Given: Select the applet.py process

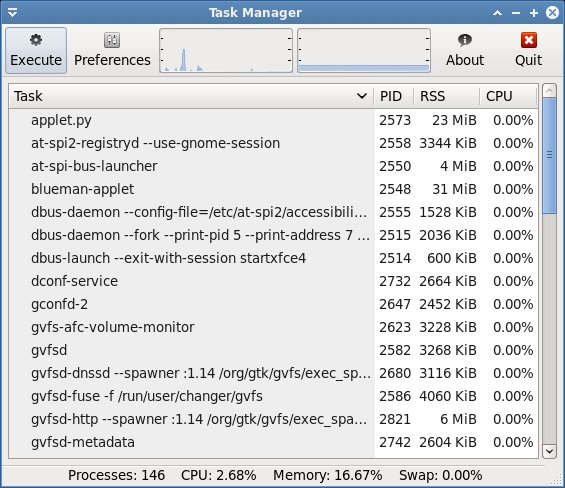Looking at the screenshot, I should [273, 120].
